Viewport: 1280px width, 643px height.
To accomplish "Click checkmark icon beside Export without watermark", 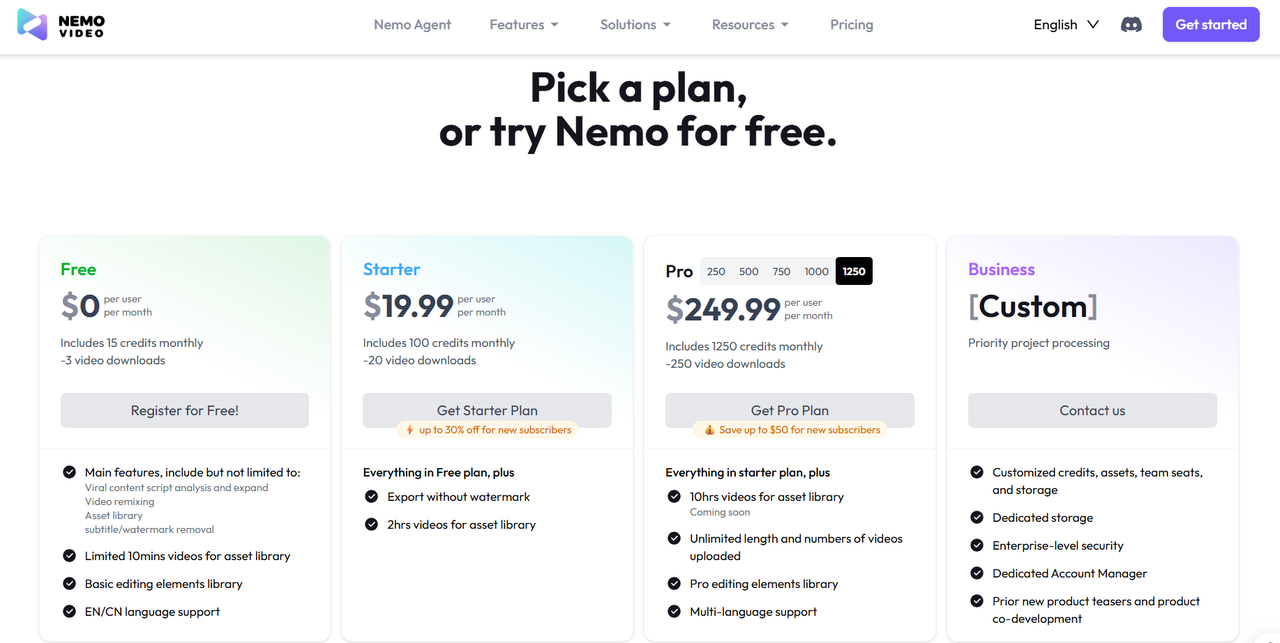I will [371, 496].
